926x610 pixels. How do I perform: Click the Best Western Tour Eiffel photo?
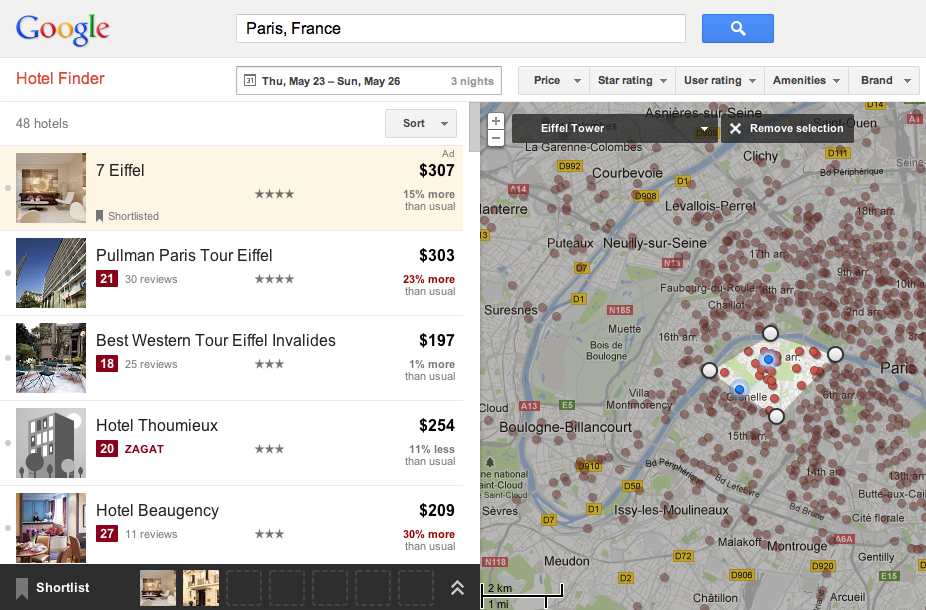(51, 358)
